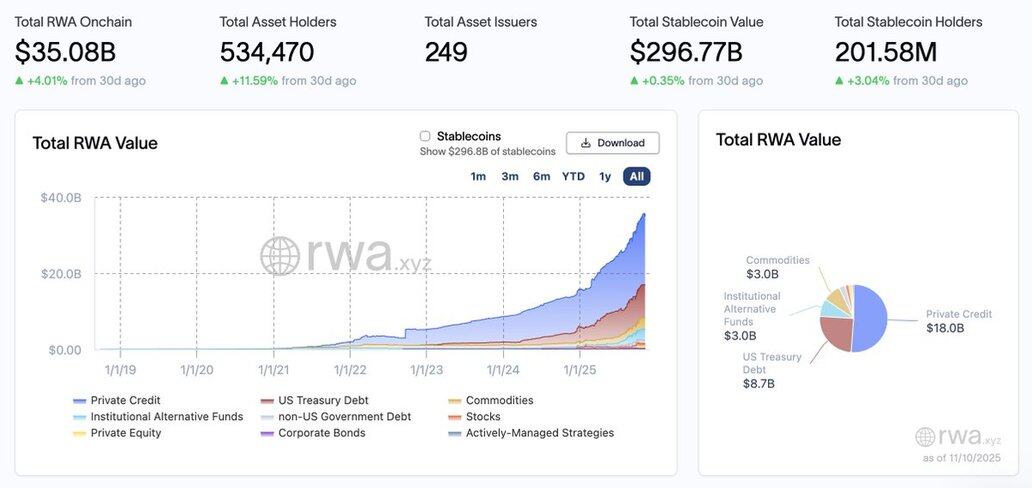1032x488 pixels.
Task: Choose the 6m time range
Action: pyautogui.click(x=541, y=177)
